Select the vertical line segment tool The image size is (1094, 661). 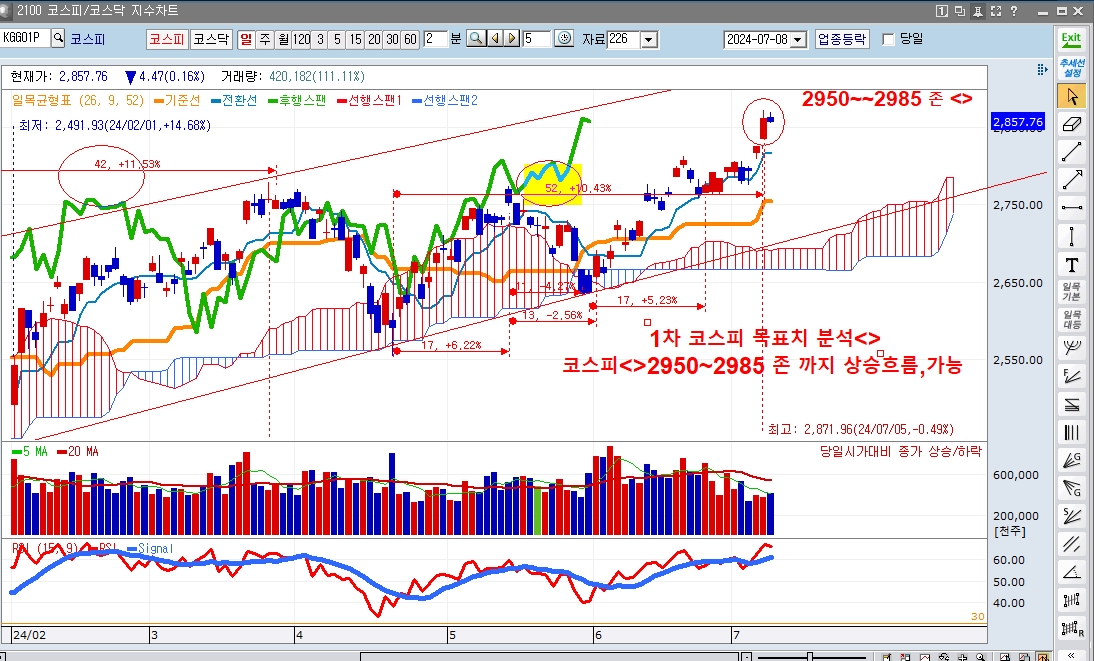(x=1072, y=236)
